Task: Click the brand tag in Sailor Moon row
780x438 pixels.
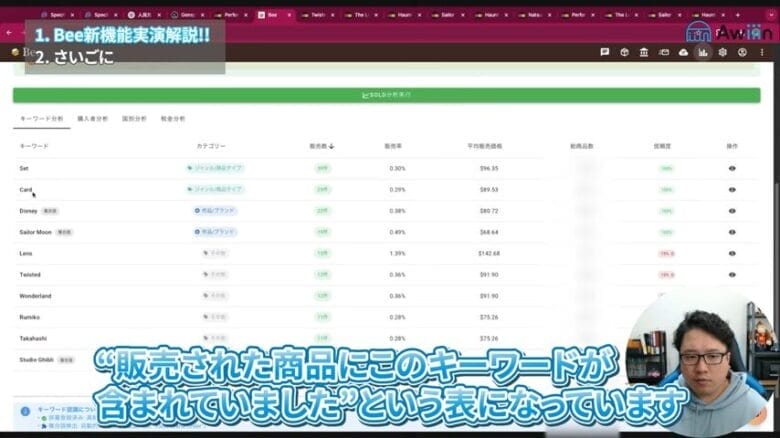Action: click(215, 232)
